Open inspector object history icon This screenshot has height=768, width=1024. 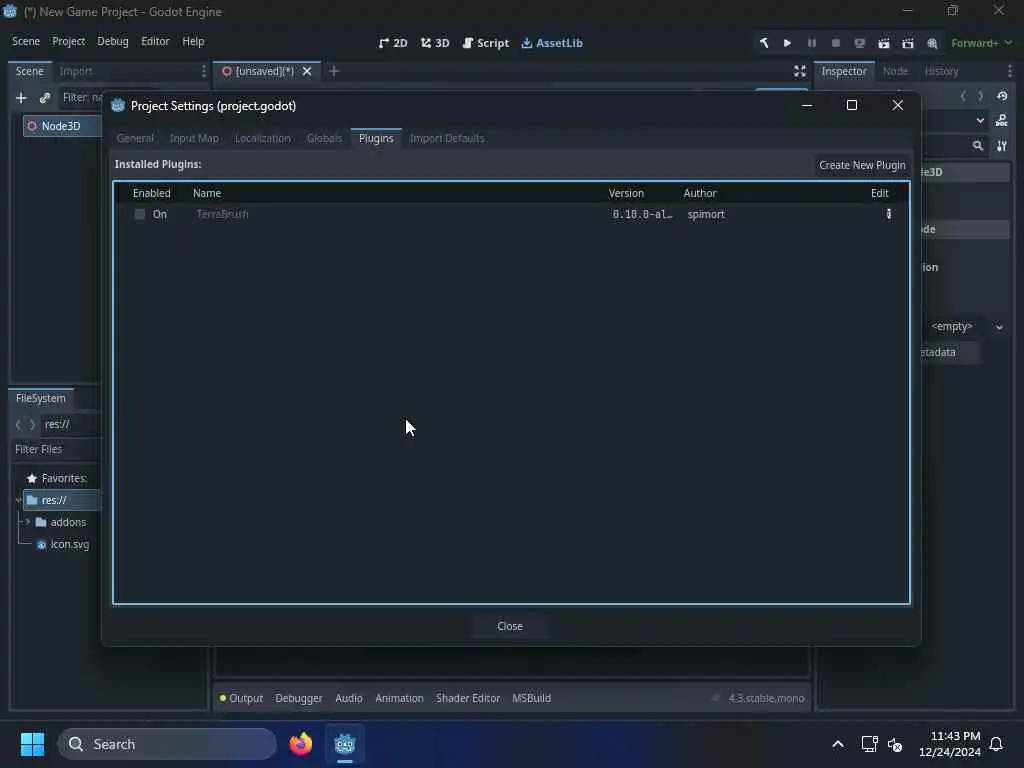1002,97
